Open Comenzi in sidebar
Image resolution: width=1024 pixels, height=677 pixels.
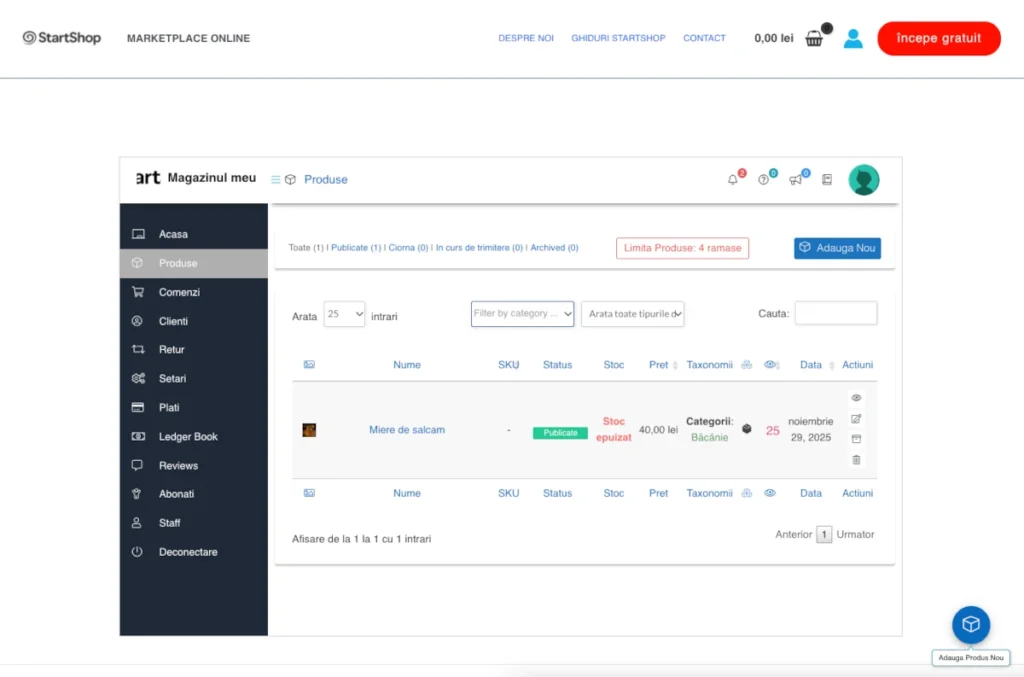click(194, 292)
